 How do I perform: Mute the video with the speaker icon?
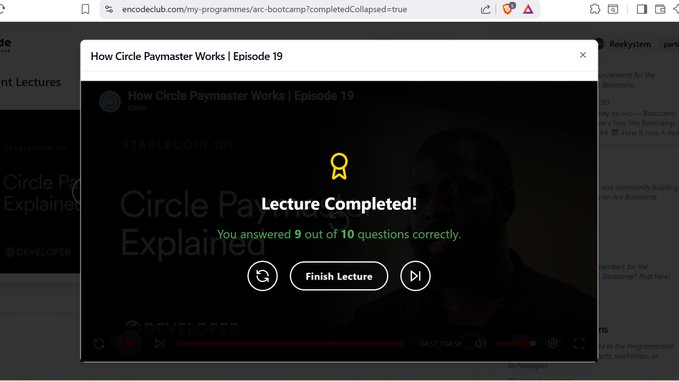480,343
